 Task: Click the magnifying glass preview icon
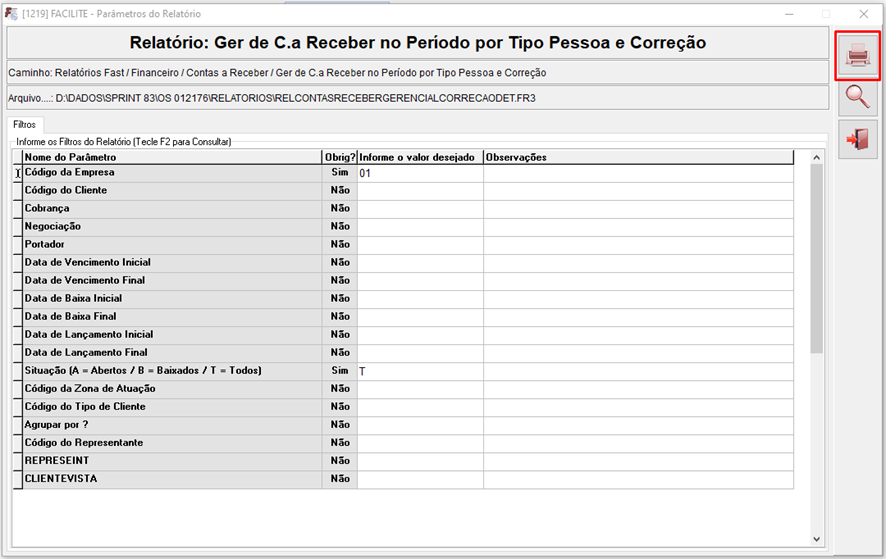[857, 97]
